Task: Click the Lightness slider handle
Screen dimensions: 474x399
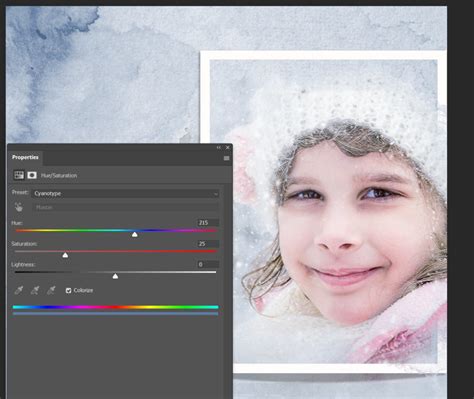Action: point(115,276)
